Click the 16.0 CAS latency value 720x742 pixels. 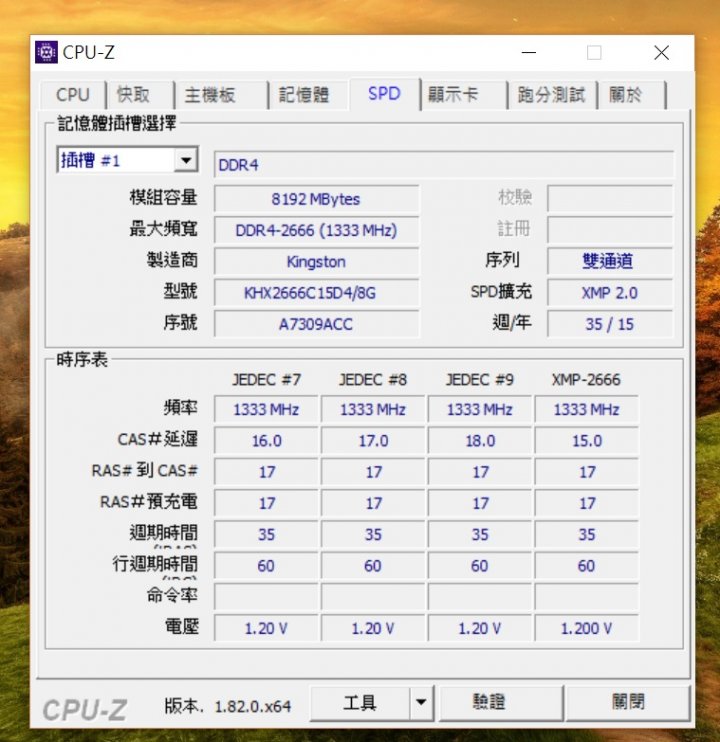click(266, 441)
